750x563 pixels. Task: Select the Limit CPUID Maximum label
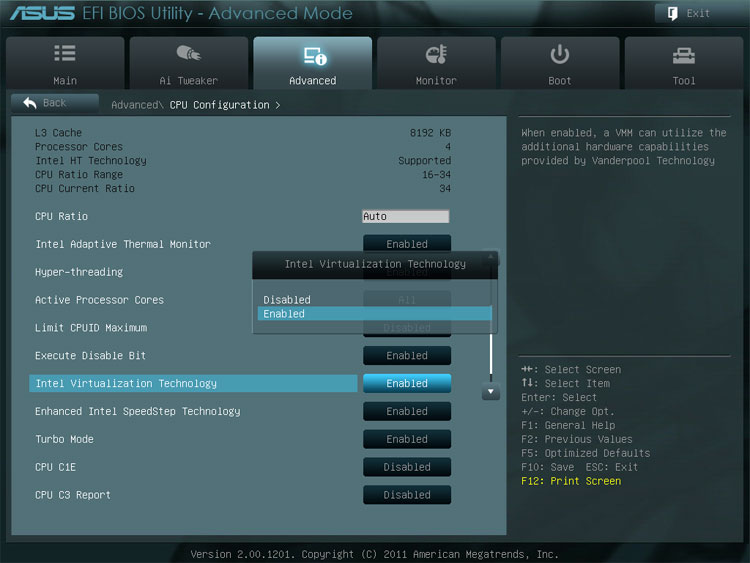tap(91, 328)
